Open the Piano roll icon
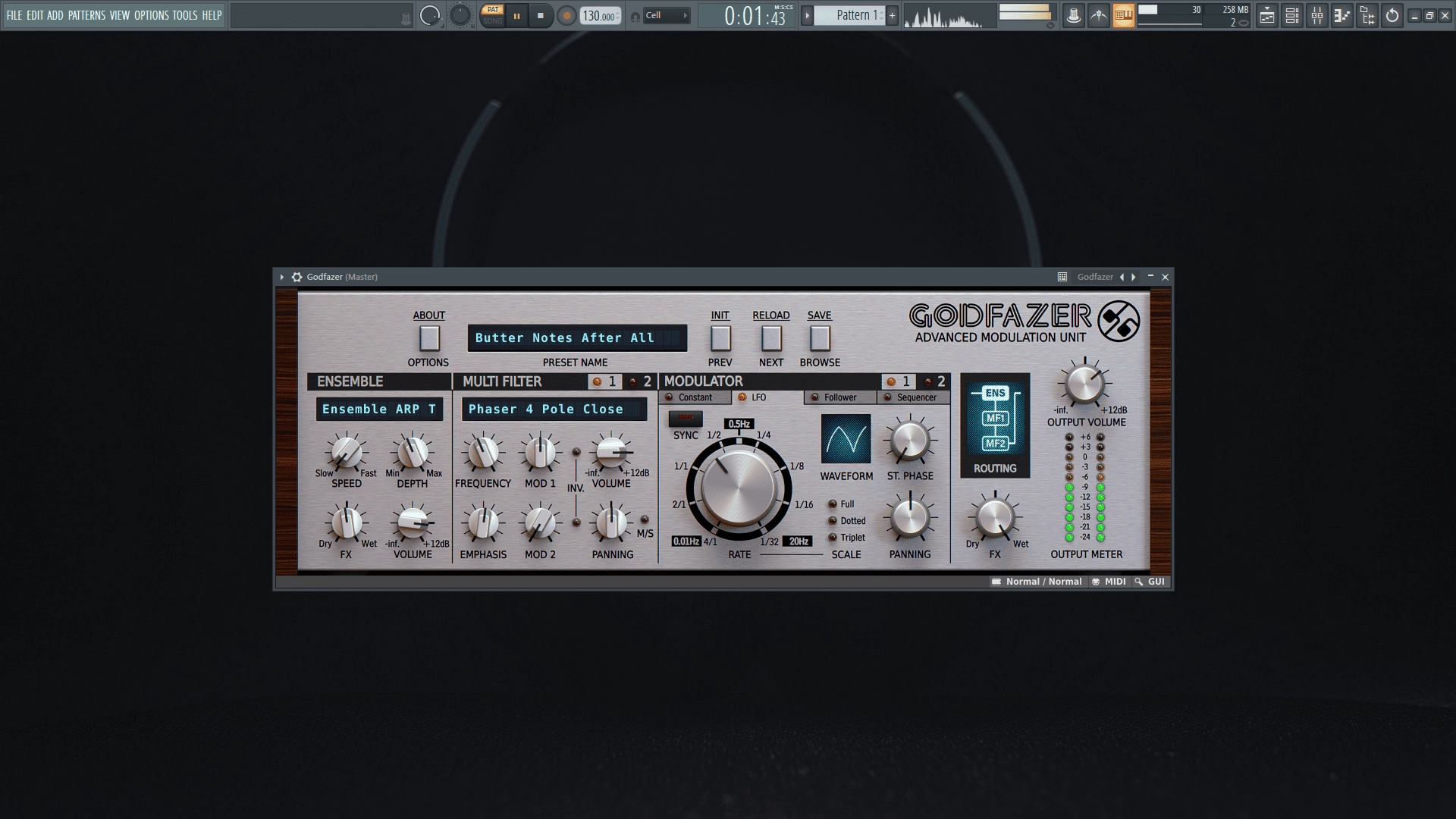Viewport: 1456px width, 819px height. click(x=1342, y=15)
